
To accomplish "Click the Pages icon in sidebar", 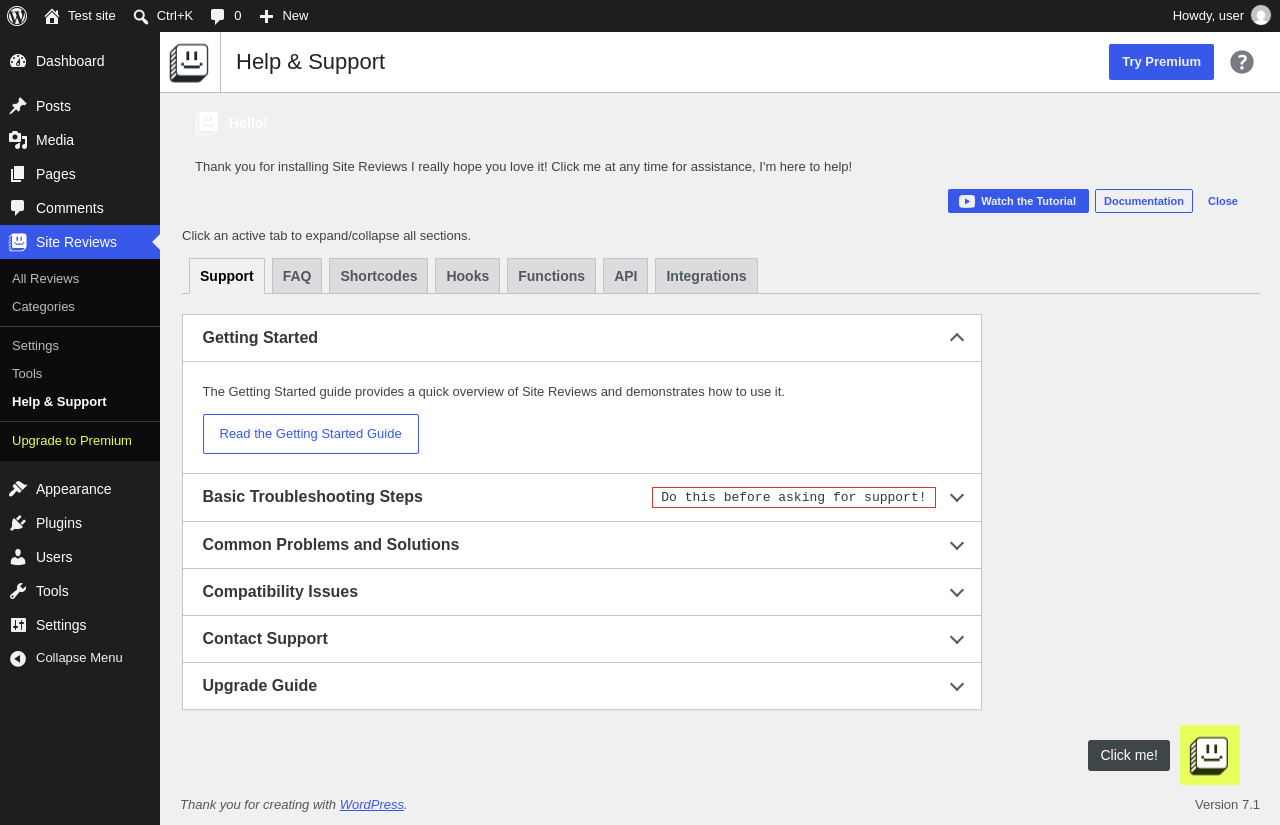I will (18, 174).
